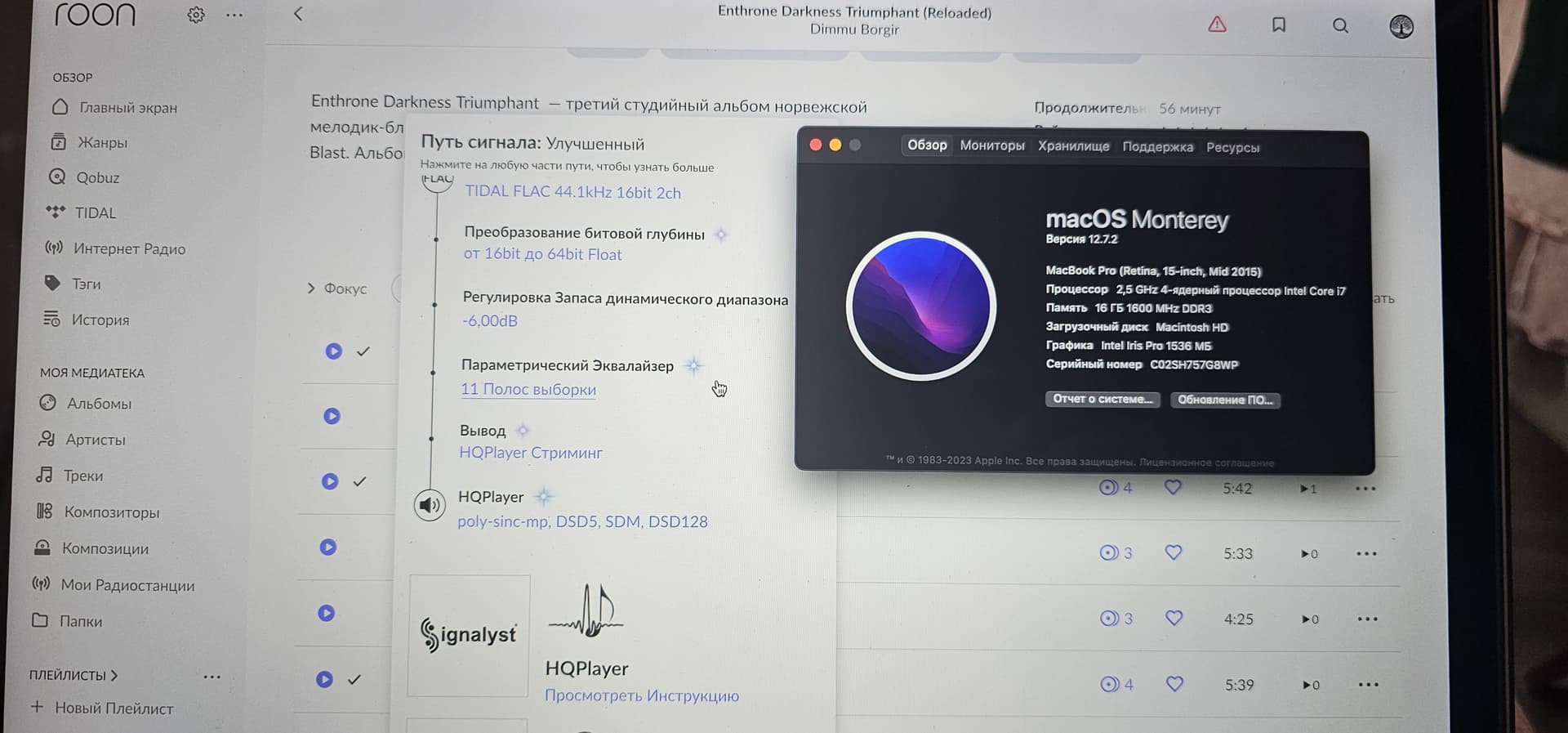Viewport: 1568px width, 733px height.
Task: Click macOS Monterey wallpaper circle image
Action: 921,306
